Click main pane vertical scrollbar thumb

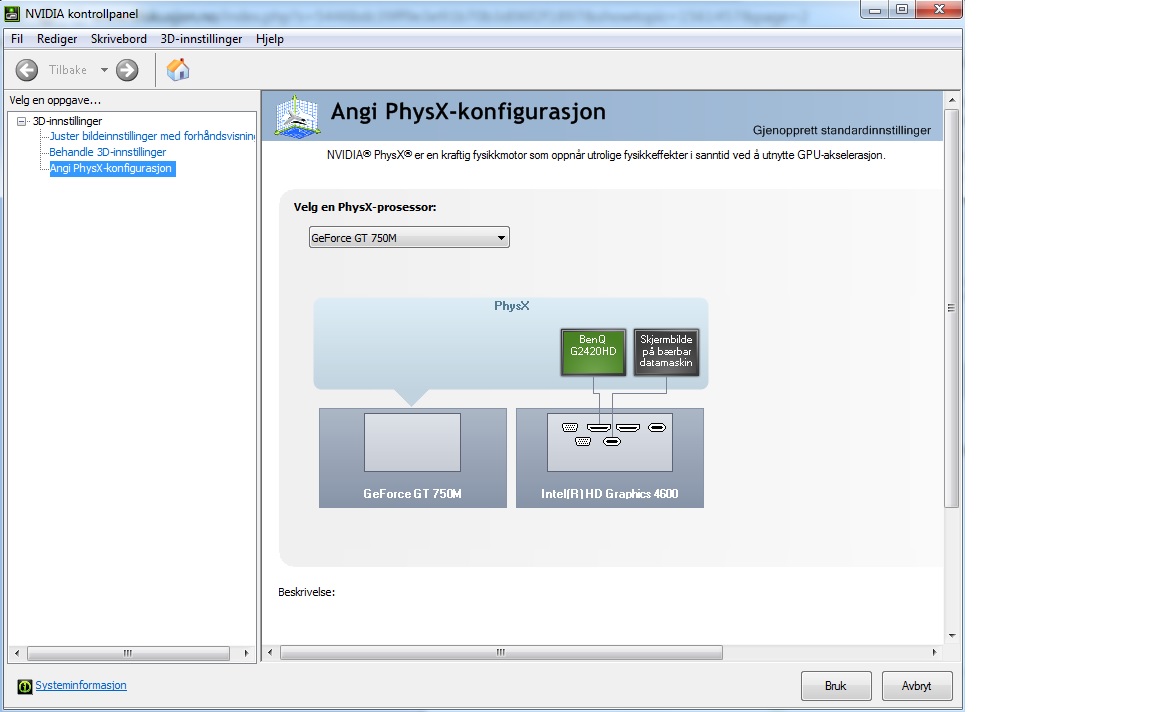(x=951, y=309)
